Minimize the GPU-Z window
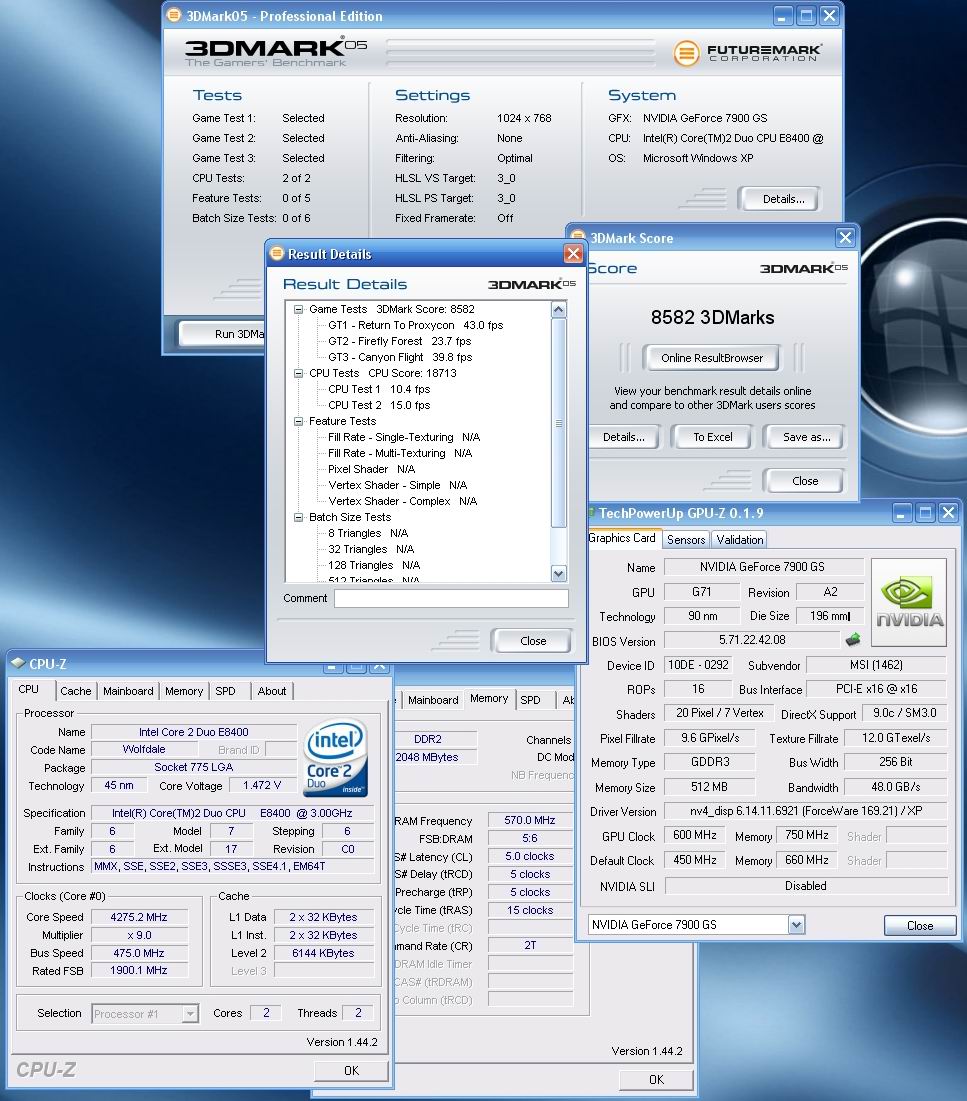 coord(902,513)
